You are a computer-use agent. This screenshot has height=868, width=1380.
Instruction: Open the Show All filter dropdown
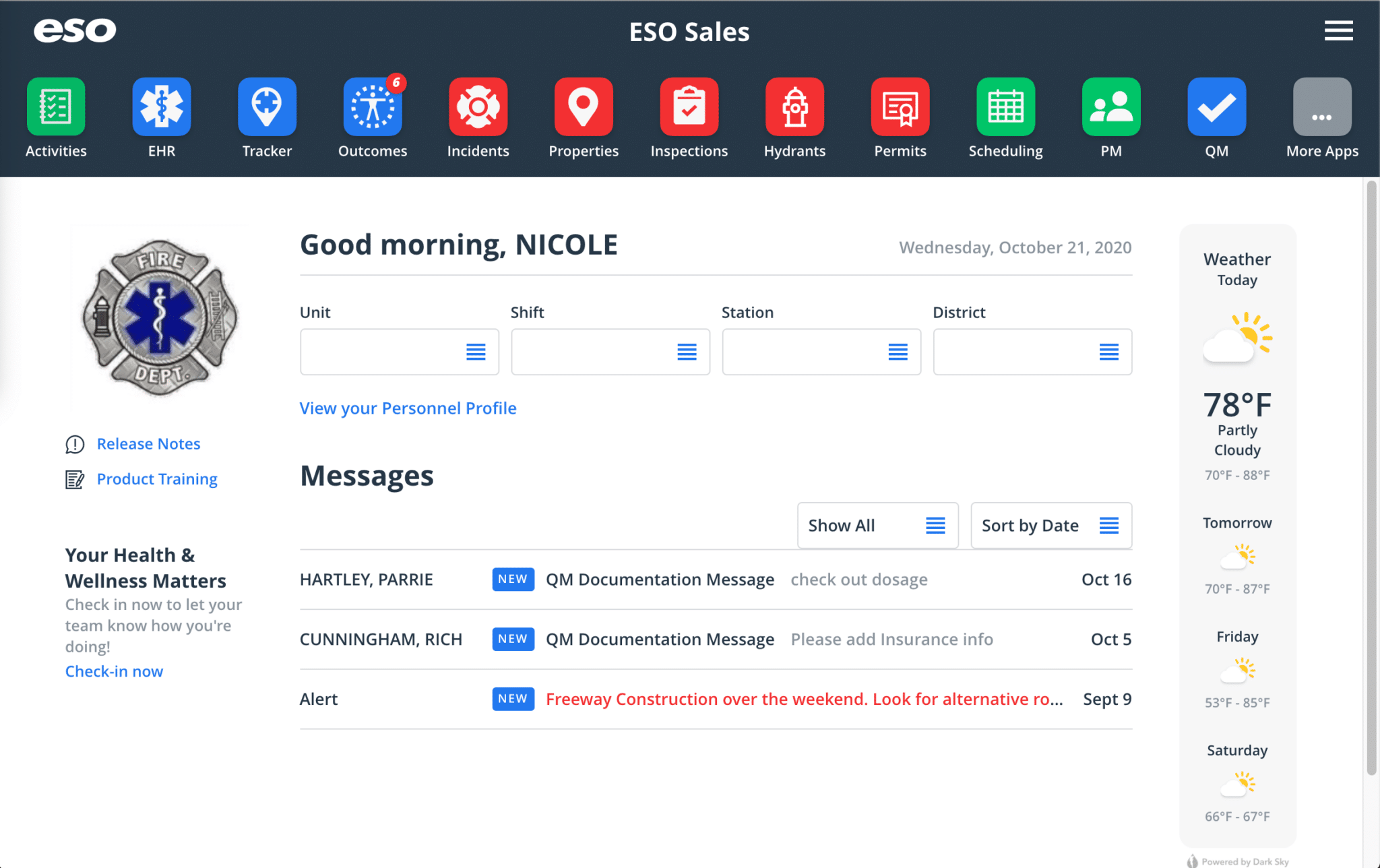coord(877,526)
